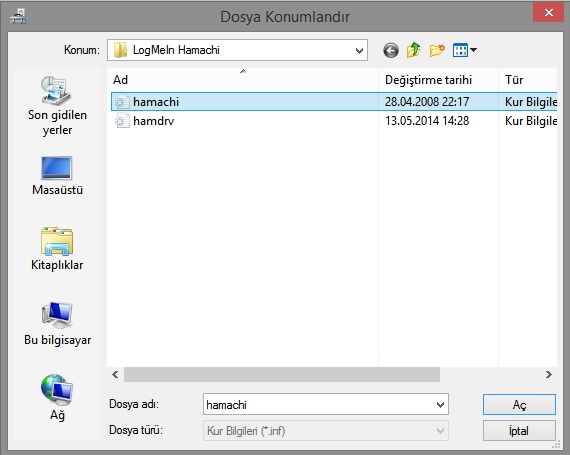
Task: Expand the Konum location dropdown
Action: tap(359, 50)
